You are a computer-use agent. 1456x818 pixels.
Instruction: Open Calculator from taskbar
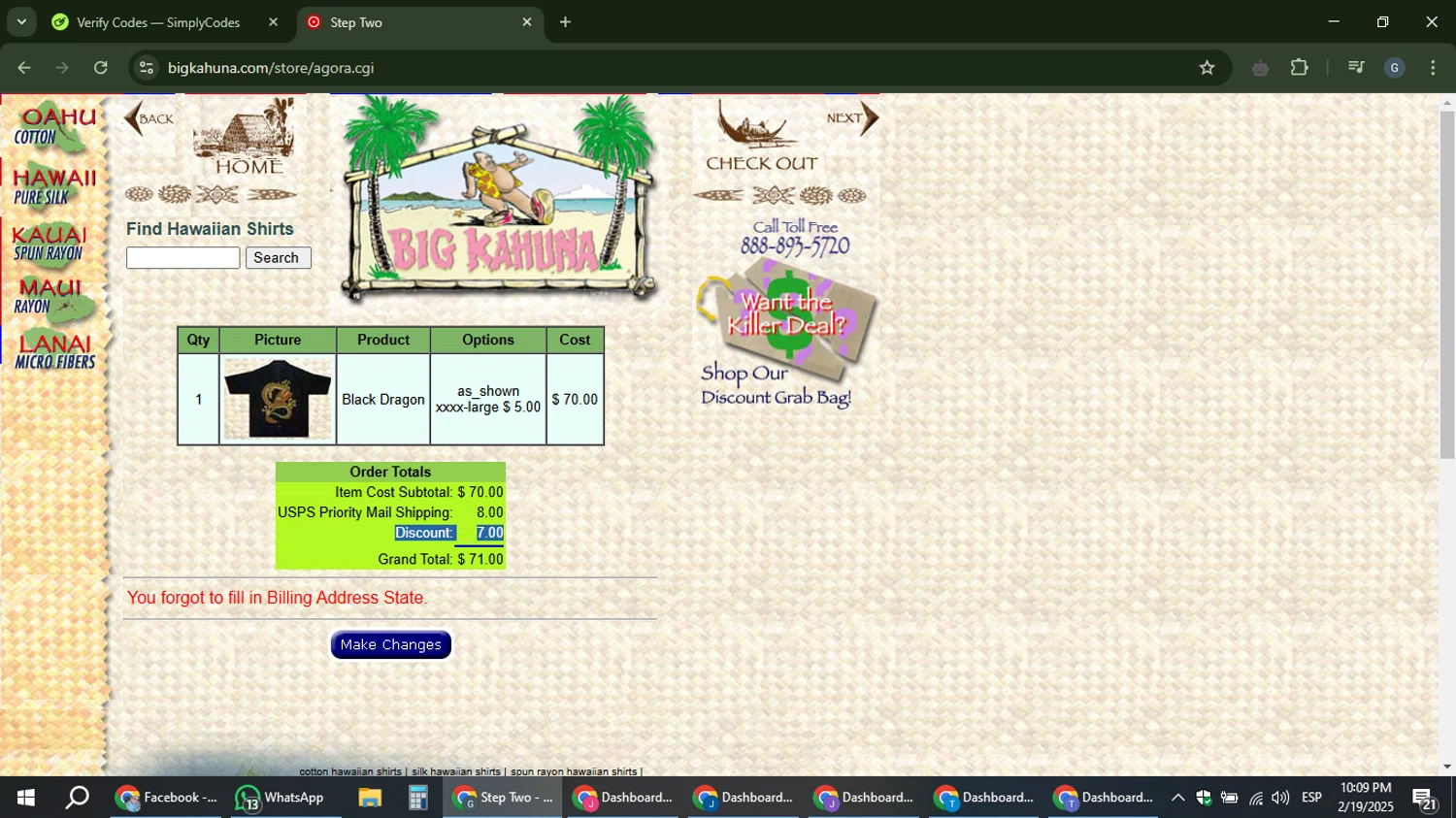click(418, 798)
